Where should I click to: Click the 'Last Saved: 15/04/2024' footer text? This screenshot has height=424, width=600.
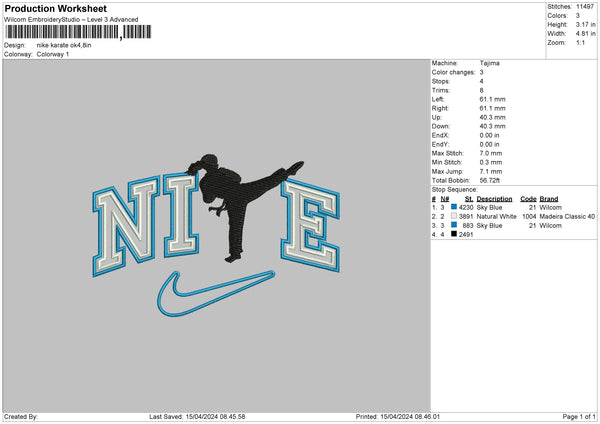coord(197,417)
